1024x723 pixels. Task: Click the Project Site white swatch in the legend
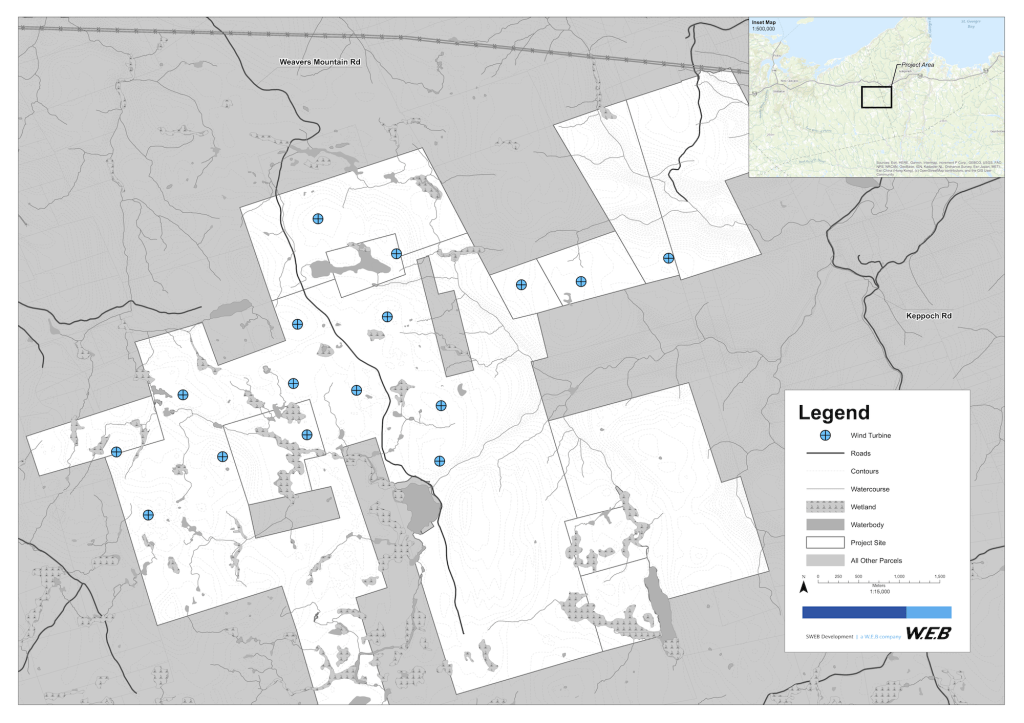coord(825,542)
